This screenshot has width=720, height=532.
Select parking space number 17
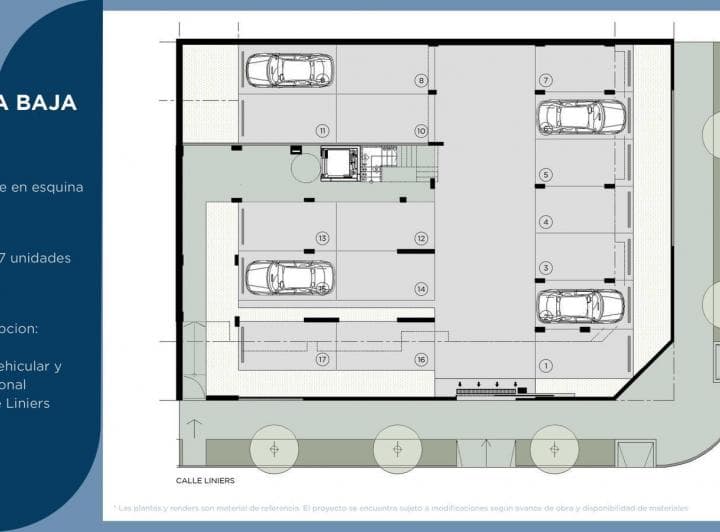click(x=322, y=359)
